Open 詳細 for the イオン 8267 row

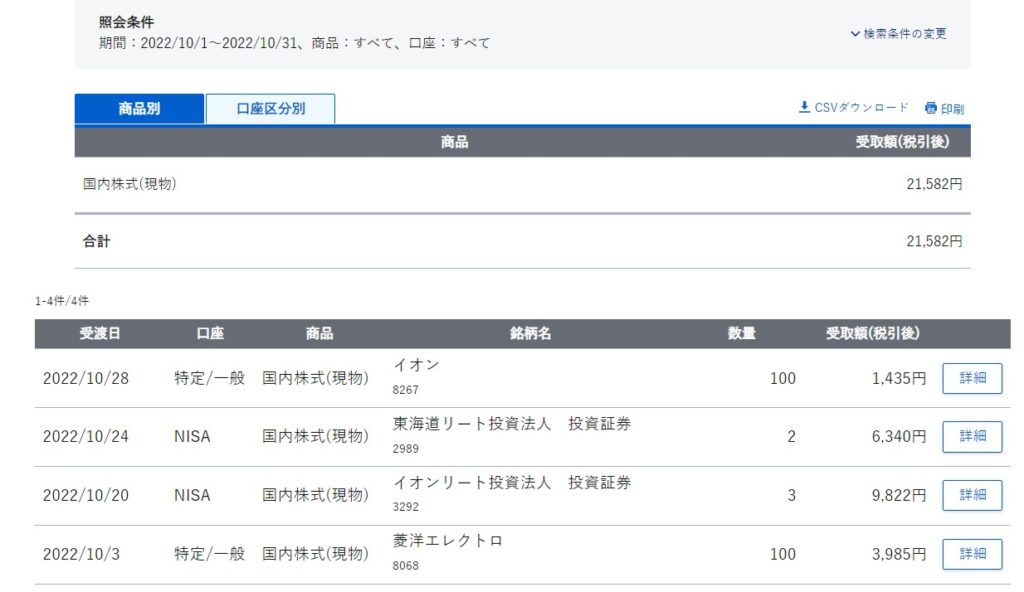tap(971, 378)
